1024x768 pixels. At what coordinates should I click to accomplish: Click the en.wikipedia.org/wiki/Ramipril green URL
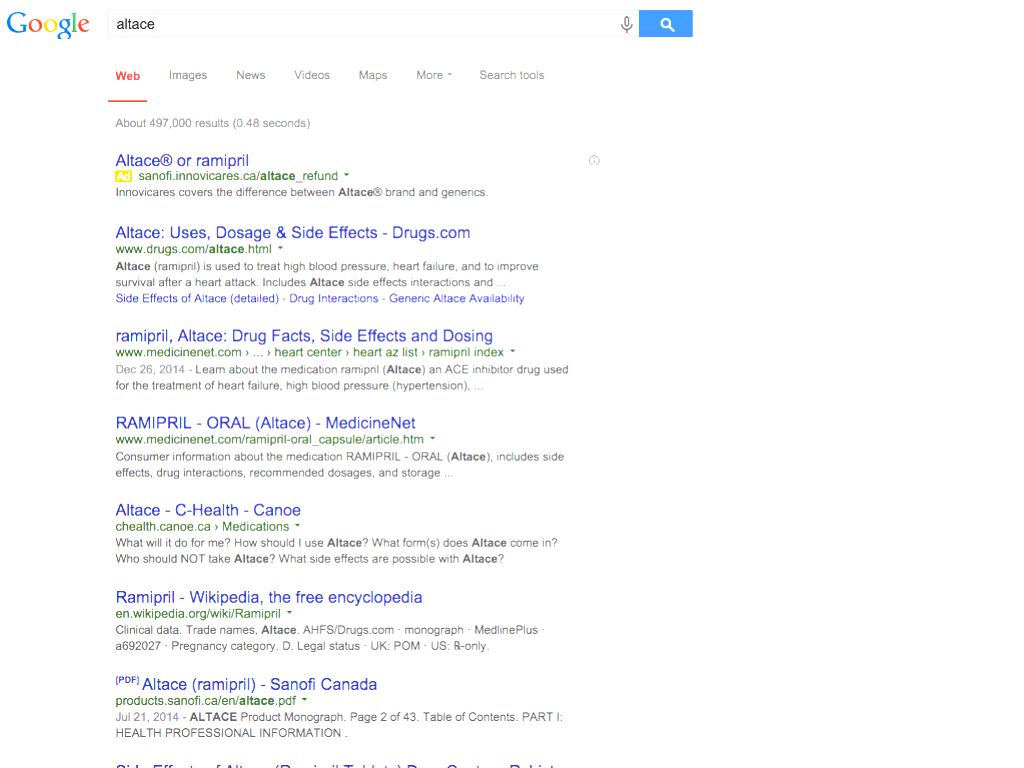(198, 614)
